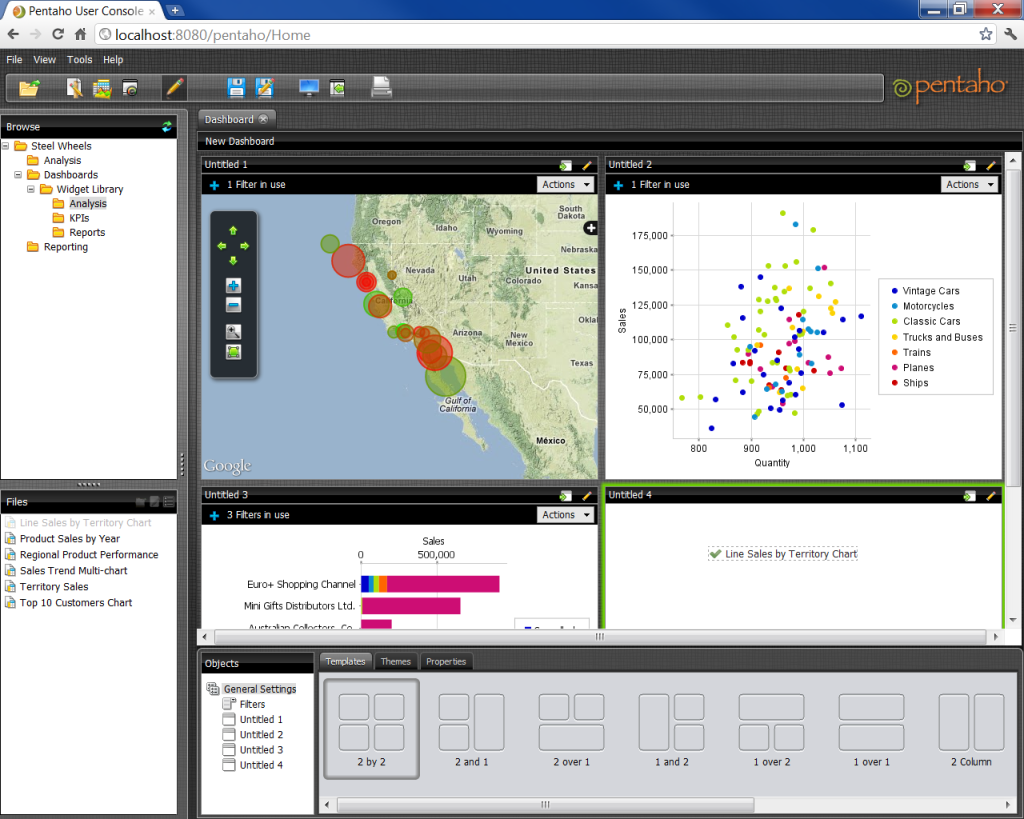
Task: Select Untitled 3 in Objects list
Action: pyautogui.click(x=261, y=750)
